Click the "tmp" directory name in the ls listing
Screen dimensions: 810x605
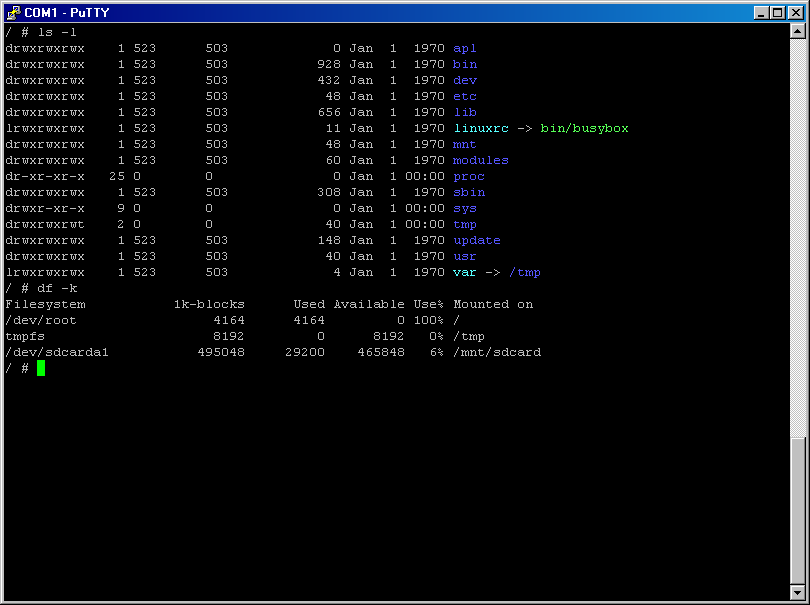465,225
